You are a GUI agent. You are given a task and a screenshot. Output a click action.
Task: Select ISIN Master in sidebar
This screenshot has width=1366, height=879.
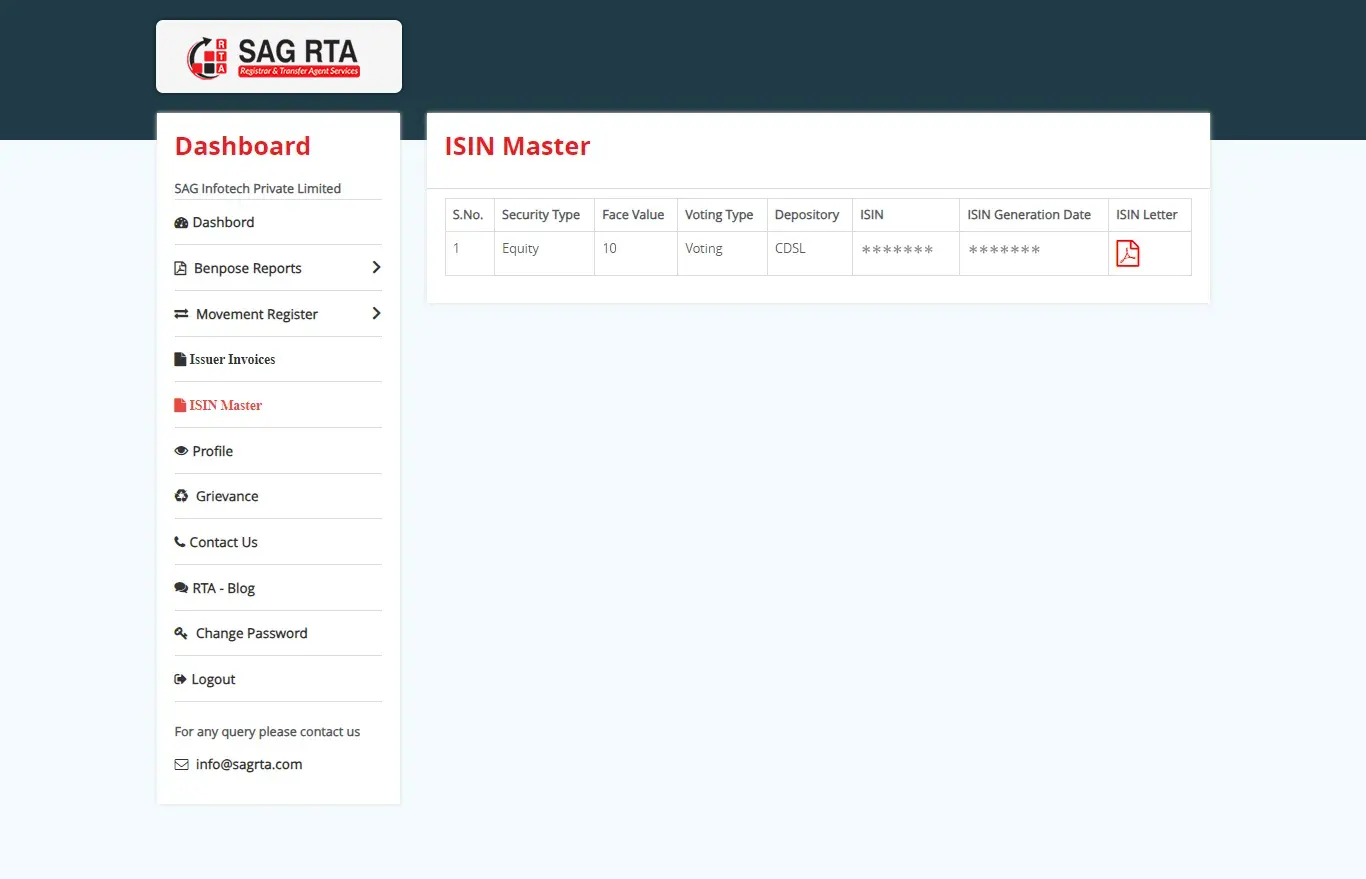pyautogui.click(x=225, y=406)
